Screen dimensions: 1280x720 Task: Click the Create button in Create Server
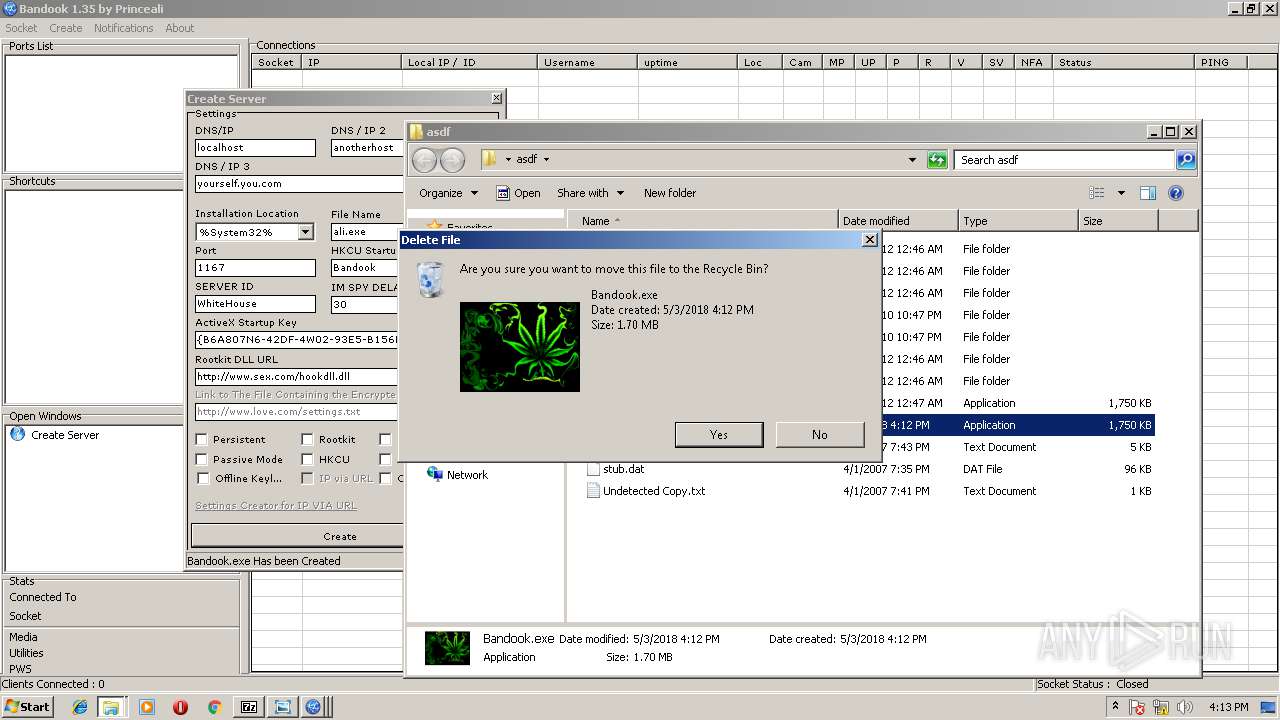click(x=298, y=536)
